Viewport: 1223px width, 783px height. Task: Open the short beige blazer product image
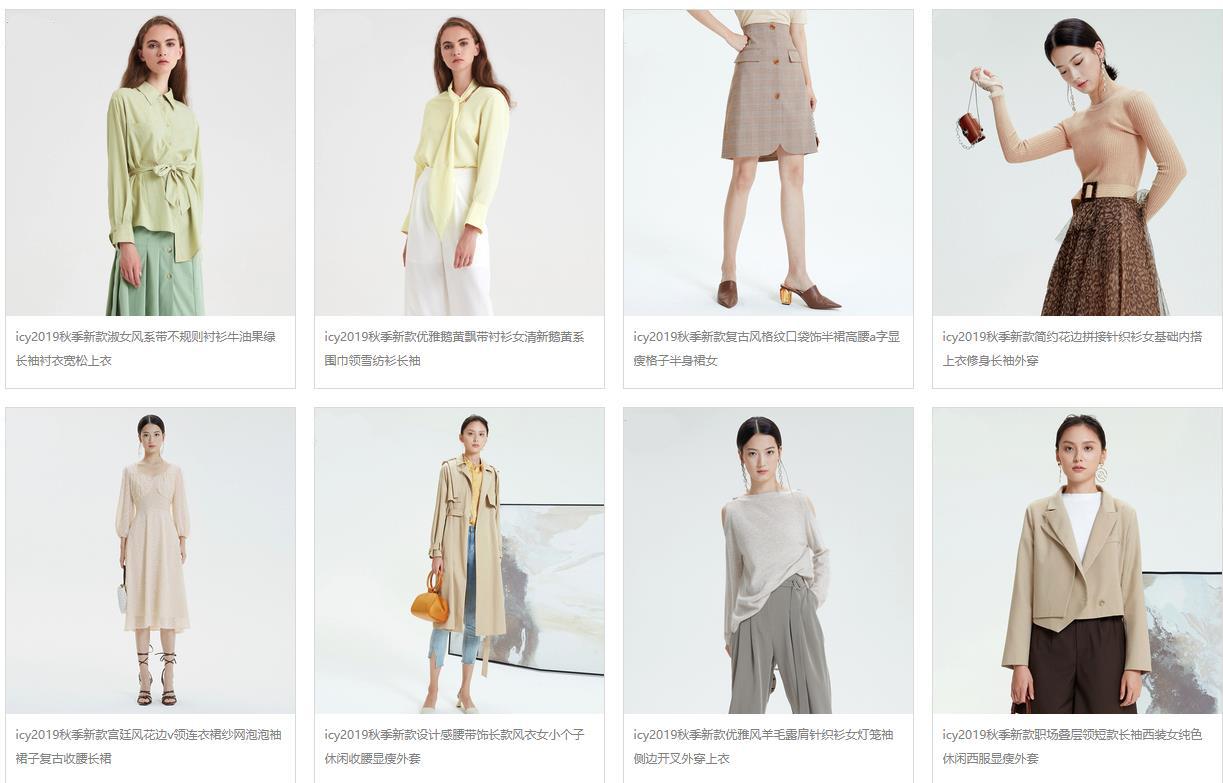[x=1077, y=560]
